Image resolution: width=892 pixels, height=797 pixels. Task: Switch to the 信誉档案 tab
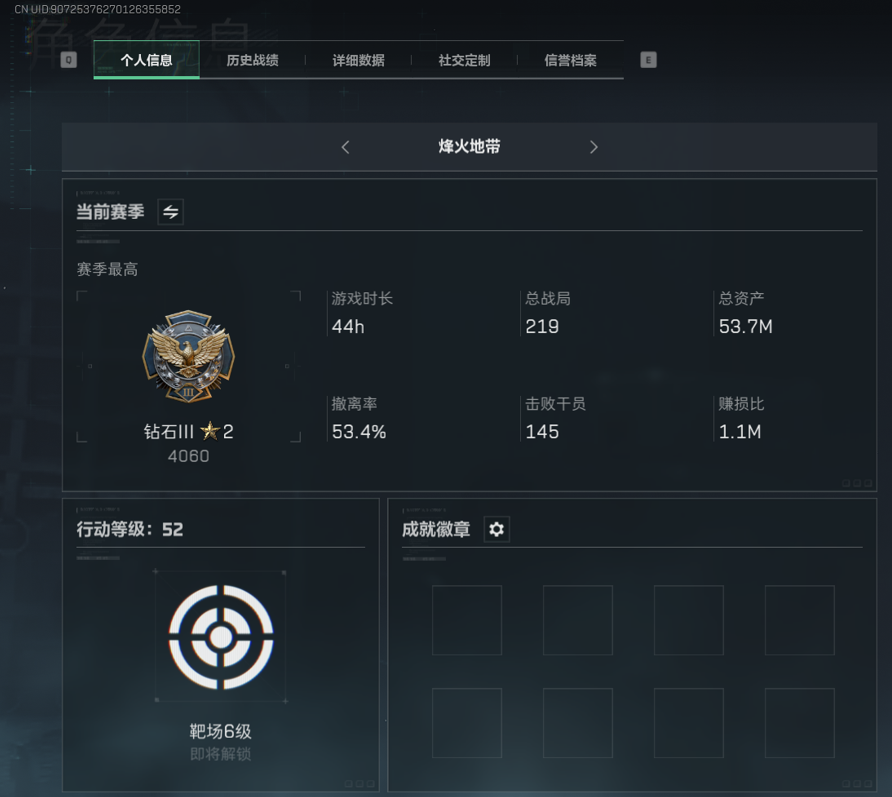[x=571, y=60]
